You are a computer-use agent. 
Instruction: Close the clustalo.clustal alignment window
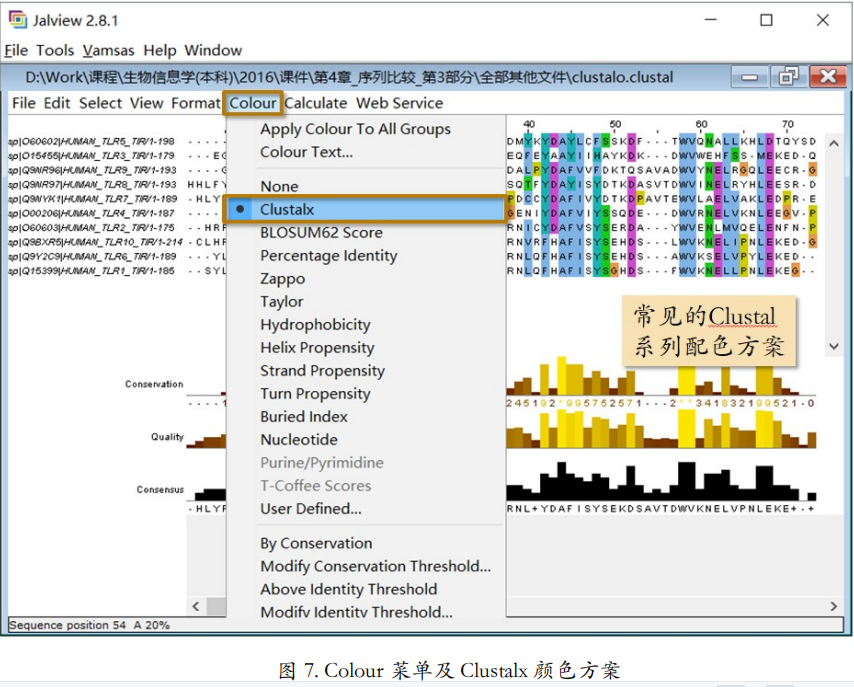point(828,77)
